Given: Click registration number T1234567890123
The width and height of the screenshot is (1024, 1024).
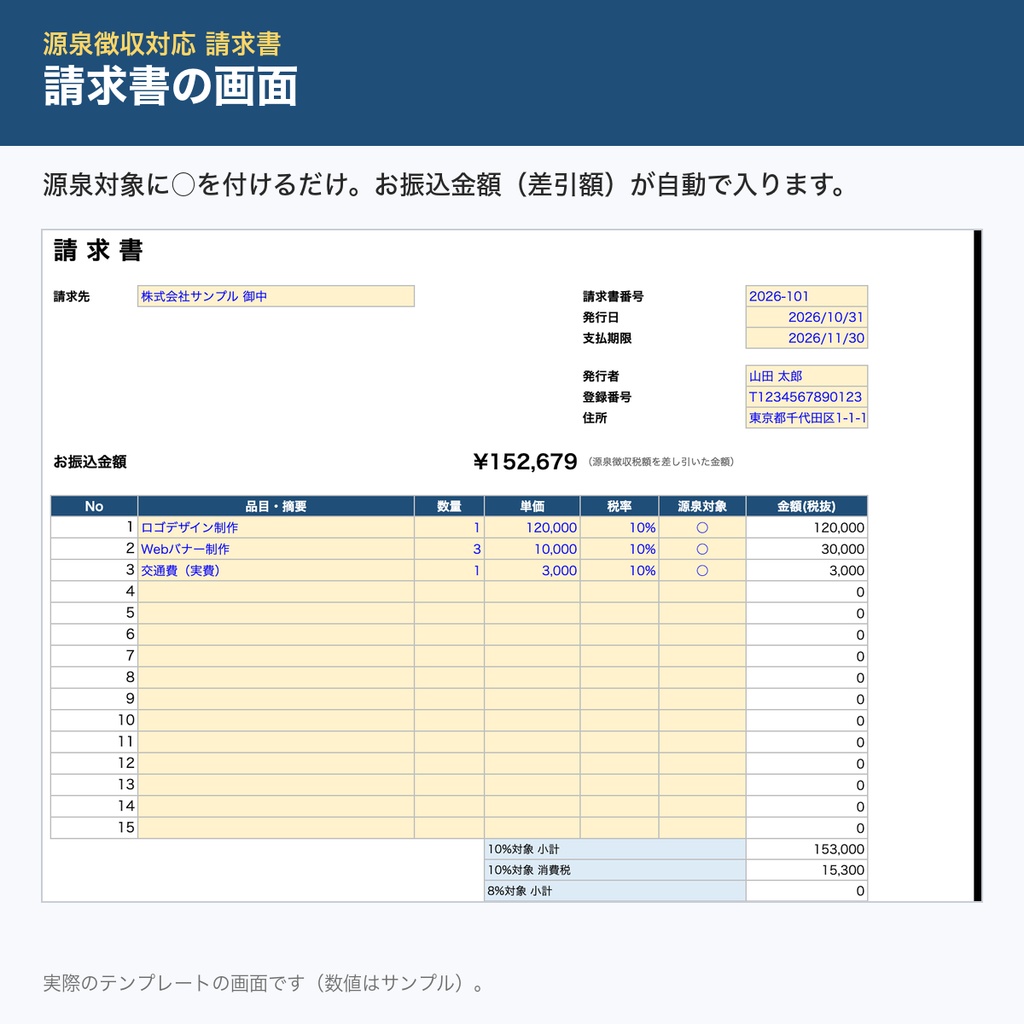Looking at the screenshot, I should tap(807, 396).
